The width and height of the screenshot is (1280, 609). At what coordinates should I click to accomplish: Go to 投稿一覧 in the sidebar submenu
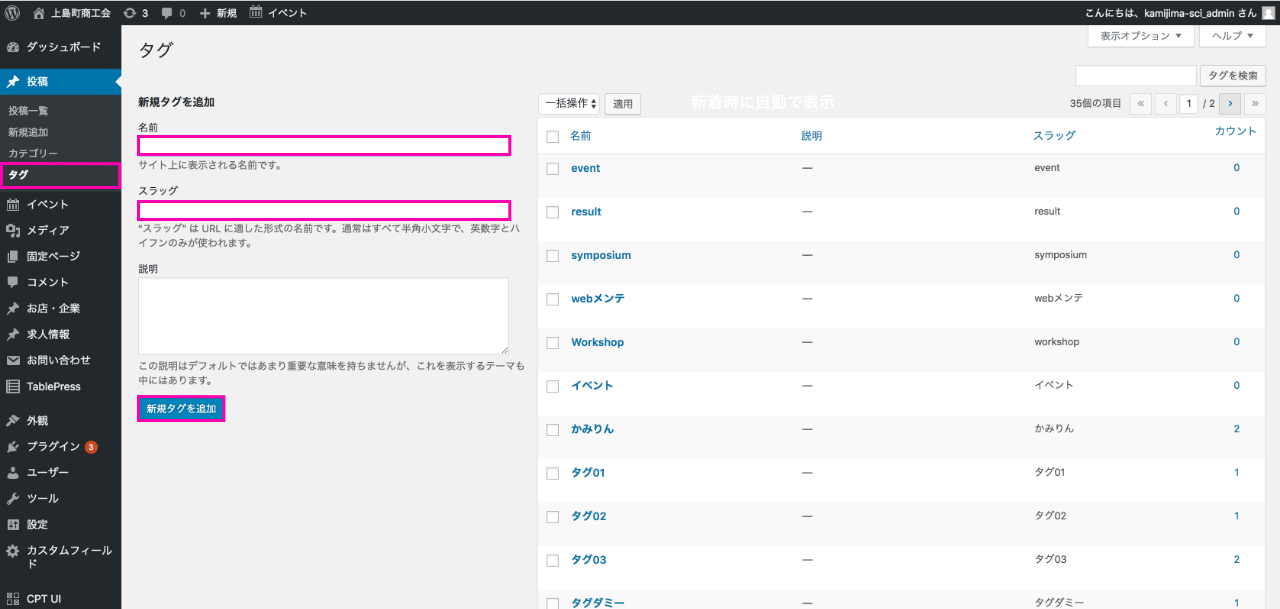[x=28, y=111]
